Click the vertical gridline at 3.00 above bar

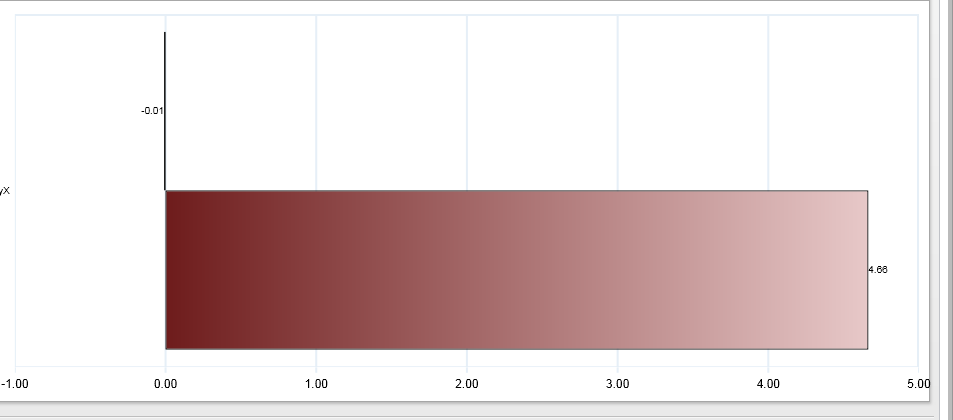pyautogui.click(x=618, y=100)
